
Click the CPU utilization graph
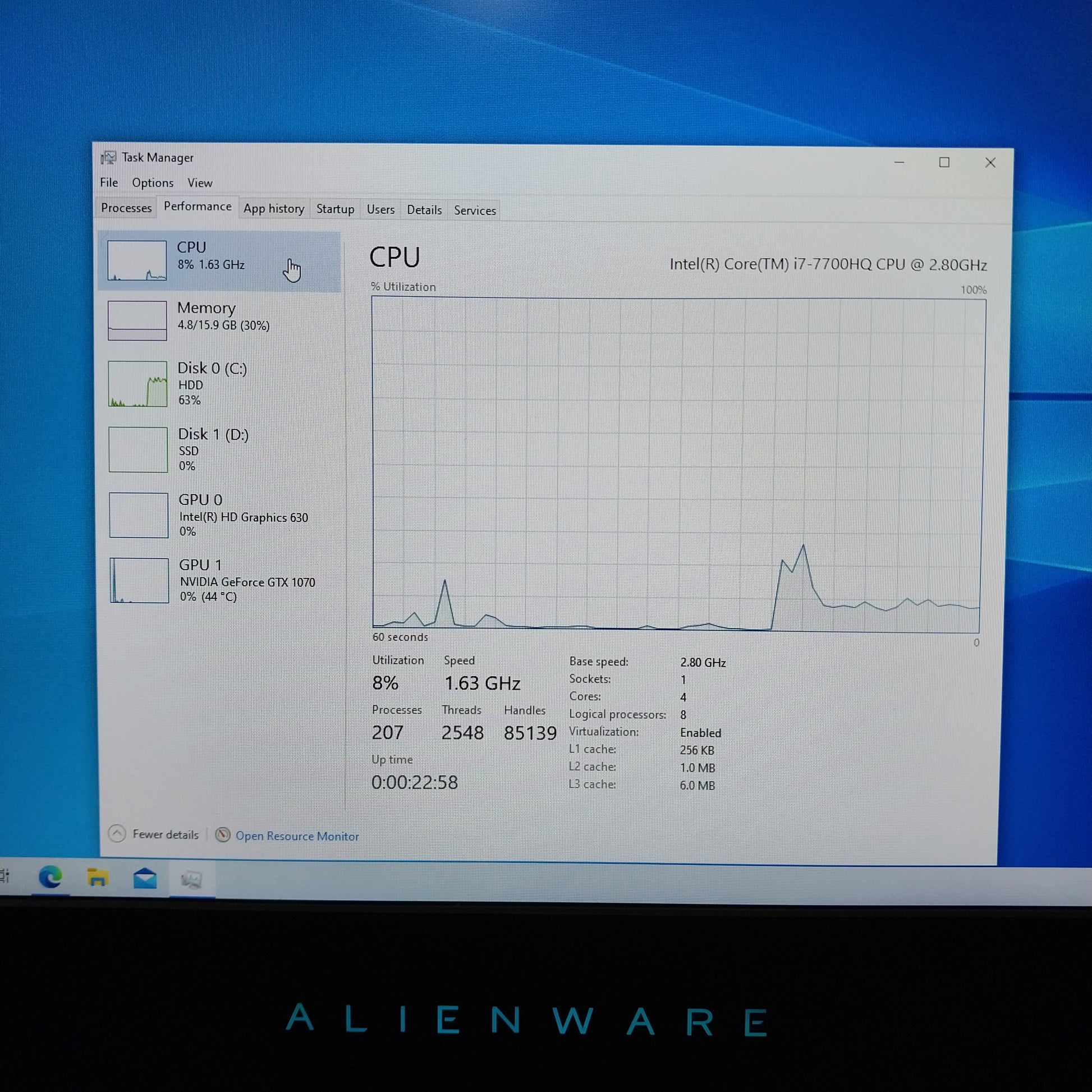pyautogui.click(x=678, y=465)
